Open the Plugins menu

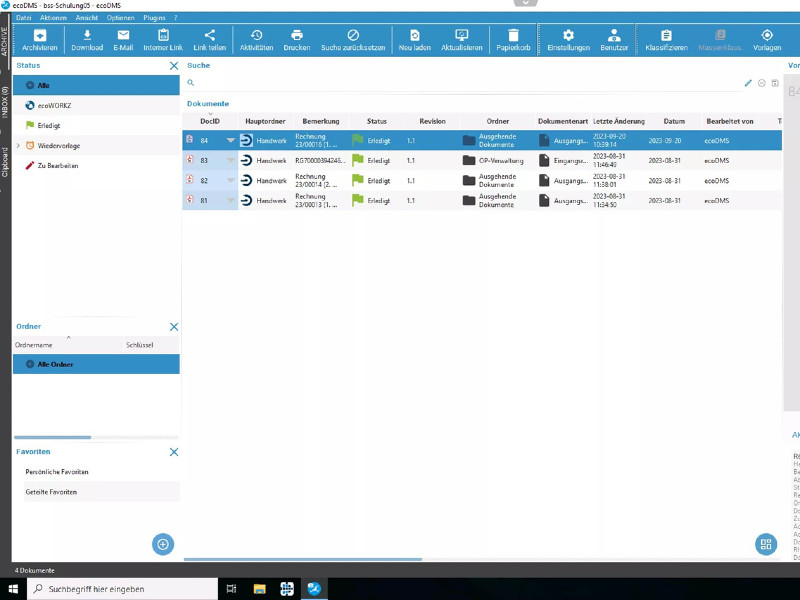coord(154,18)
